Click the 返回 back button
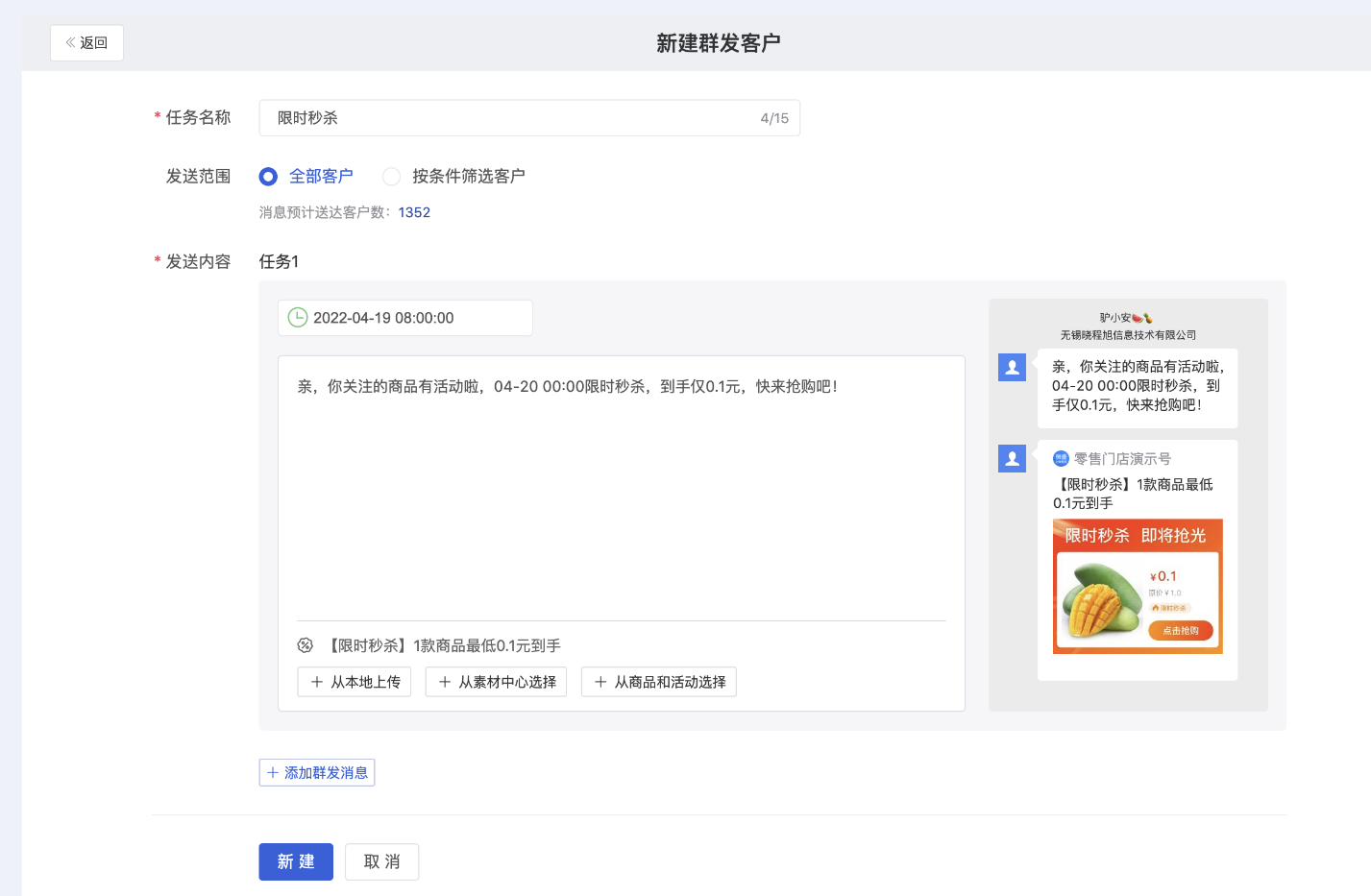This screenshot has height=896, width=1371. (86, 43)
